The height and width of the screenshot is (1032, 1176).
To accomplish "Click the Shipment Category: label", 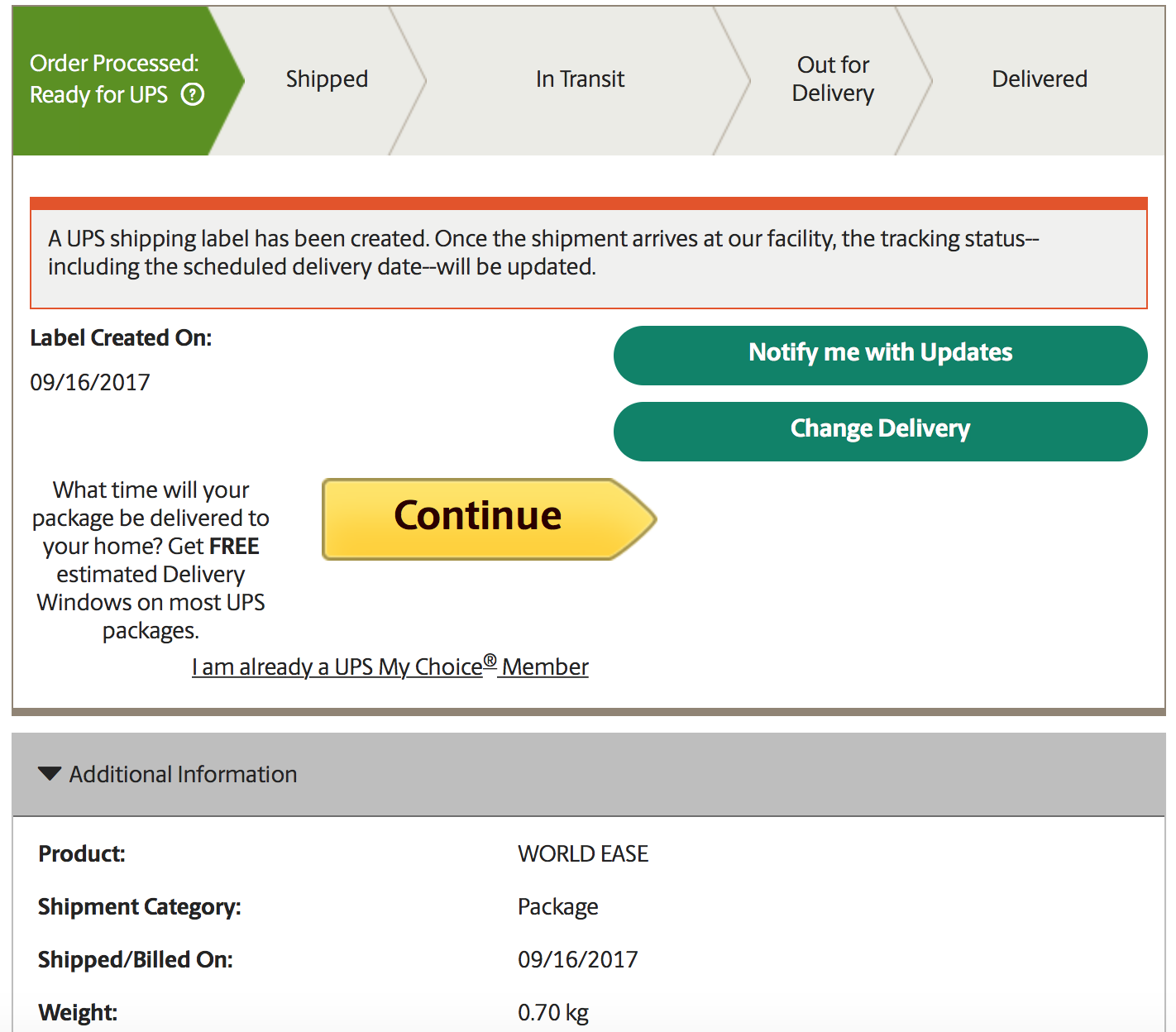I will (140, 907).
